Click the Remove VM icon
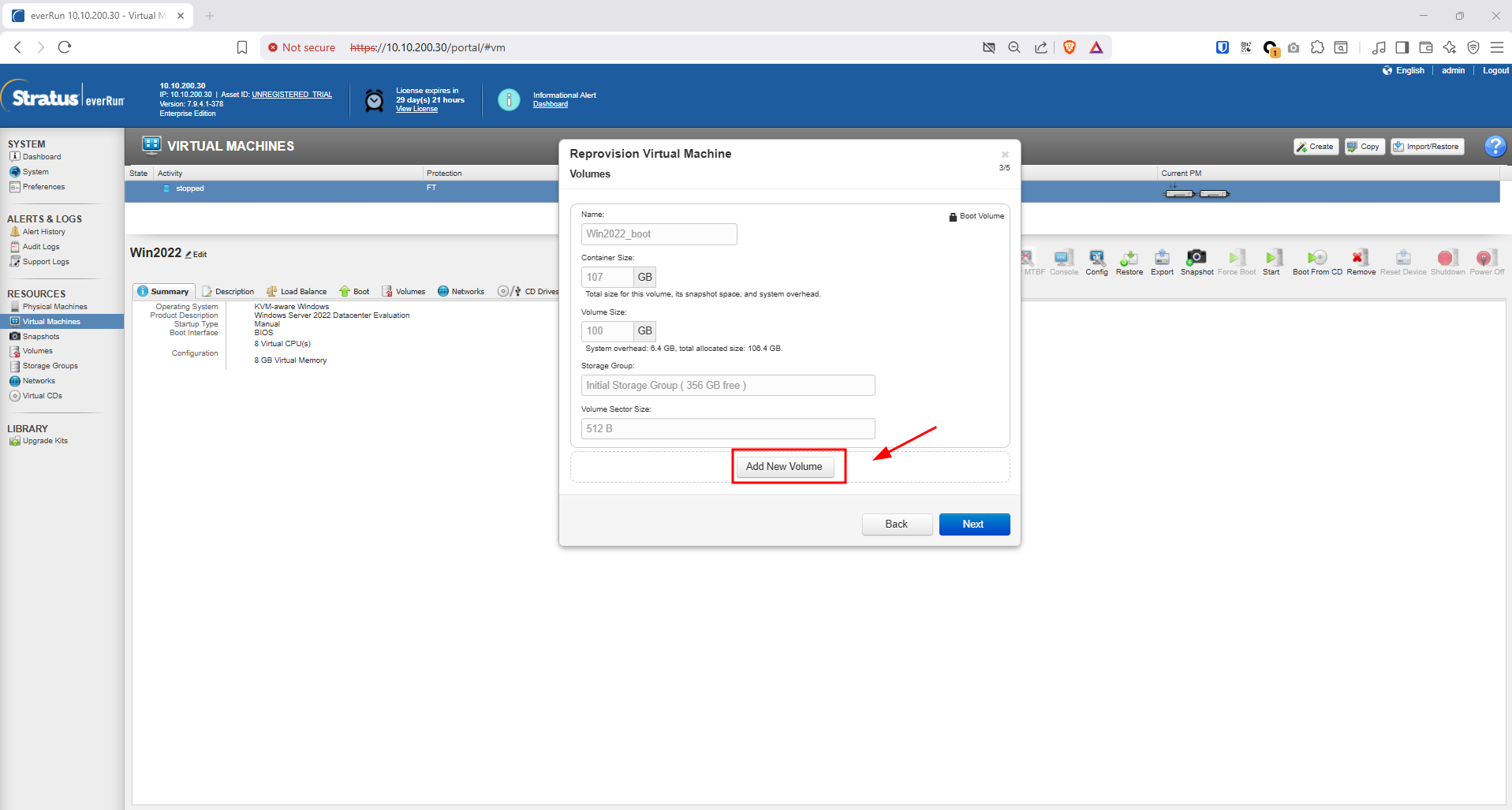Viewport: 1512px width, 810px height. click(1360, 258)
